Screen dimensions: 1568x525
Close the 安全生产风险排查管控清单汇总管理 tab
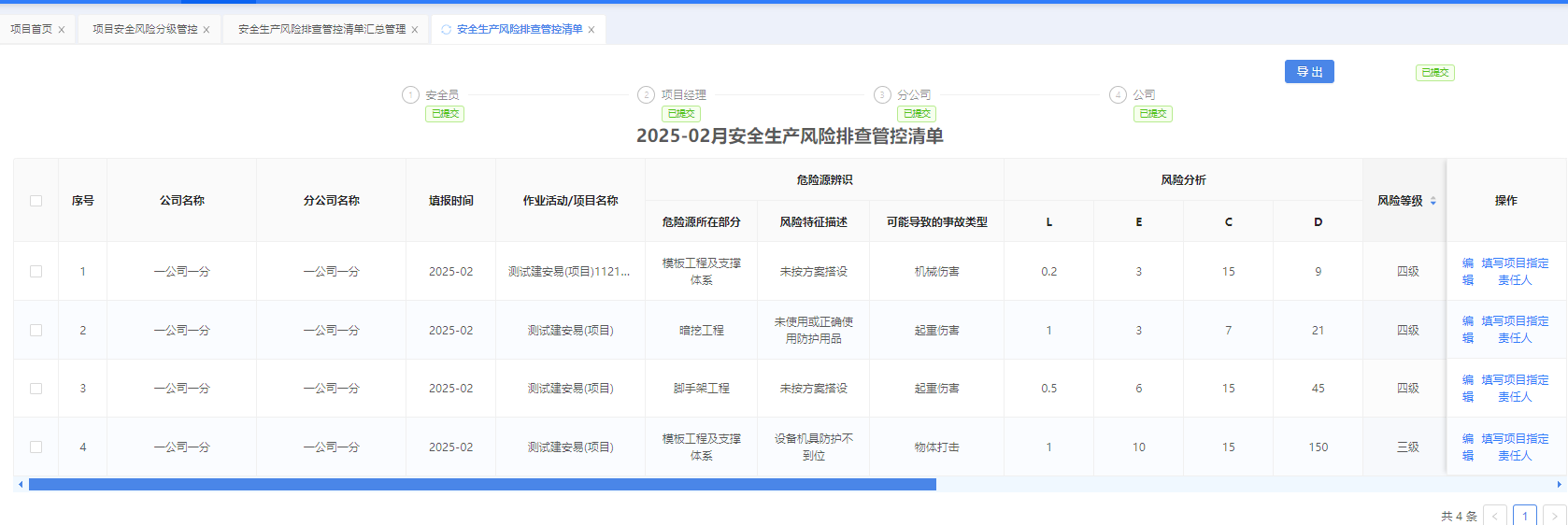point(415,30)
